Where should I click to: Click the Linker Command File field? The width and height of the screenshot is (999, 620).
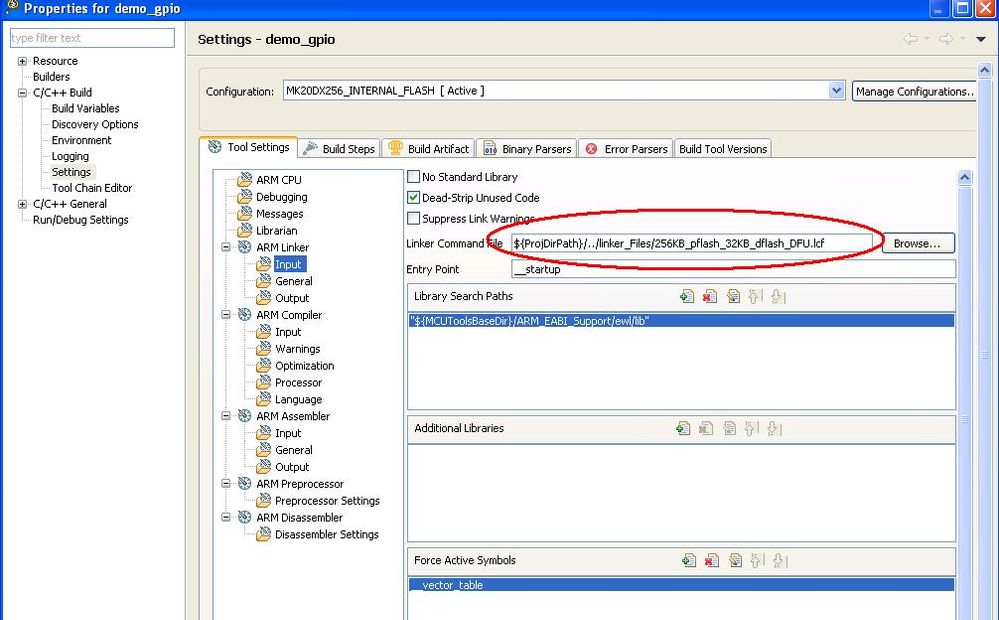coord(693,243)
